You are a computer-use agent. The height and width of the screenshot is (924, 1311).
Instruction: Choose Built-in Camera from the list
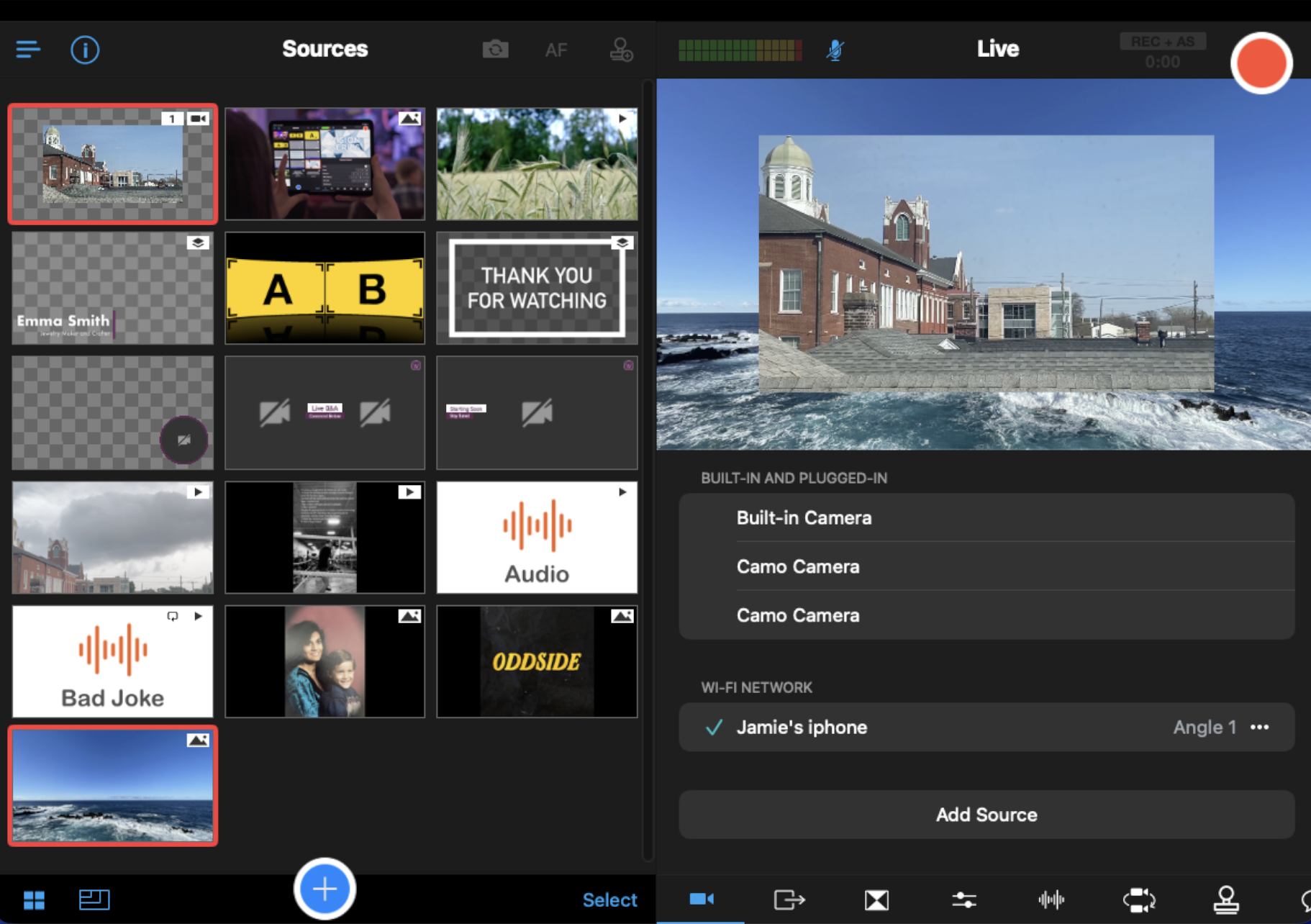click(804, 518)
